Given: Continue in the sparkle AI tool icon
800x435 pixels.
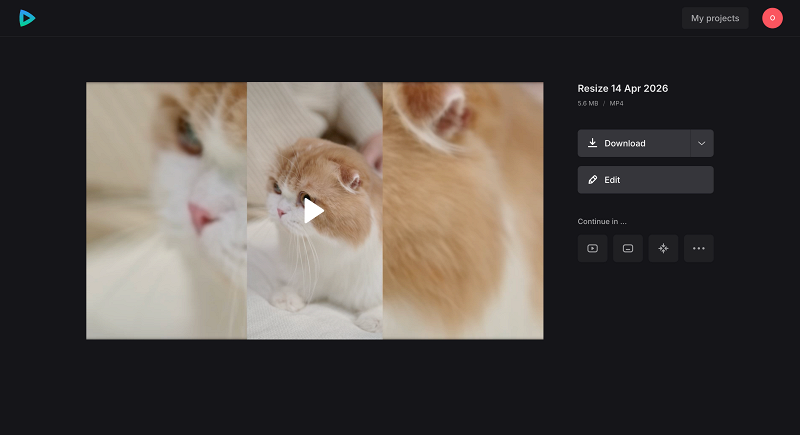Looking at the screenshot, I should tap(663, 248).
